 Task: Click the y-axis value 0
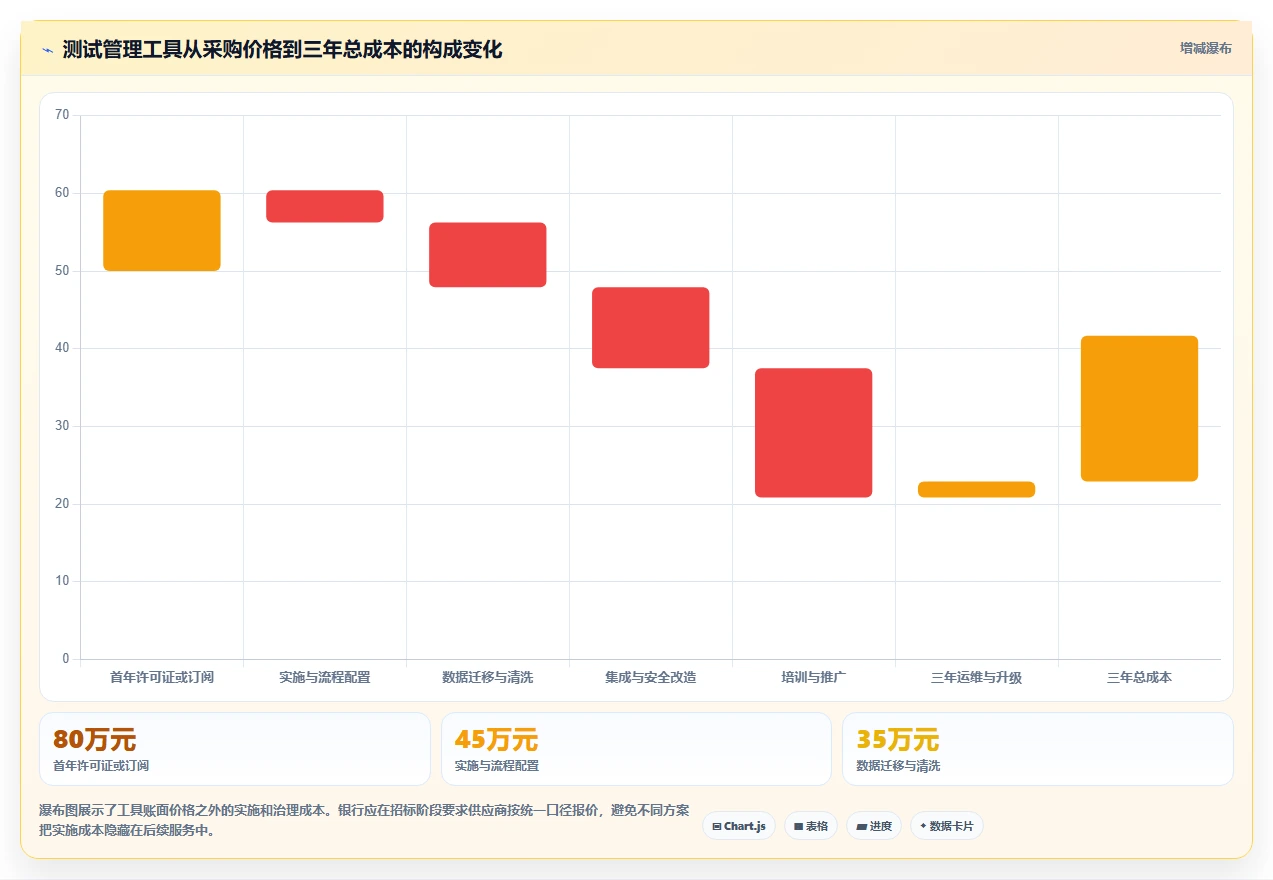tap(66, 659)
